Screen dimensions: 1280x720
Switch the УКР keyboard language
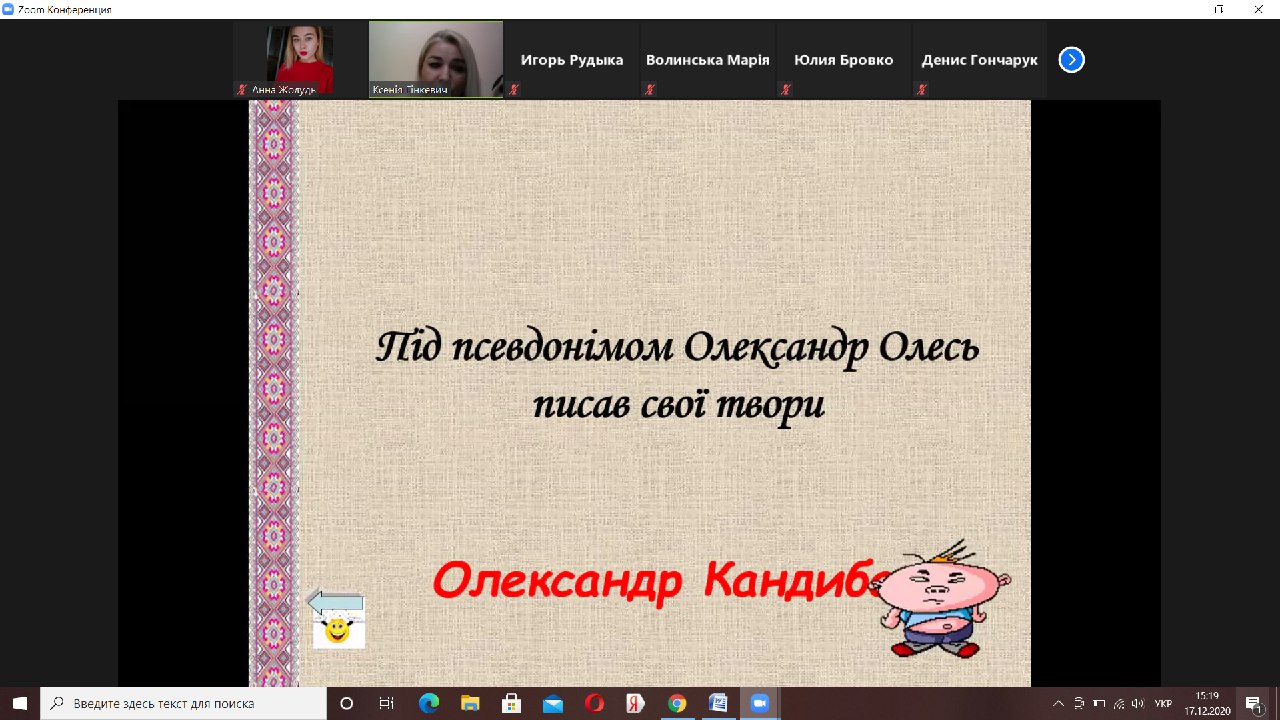1163,703
